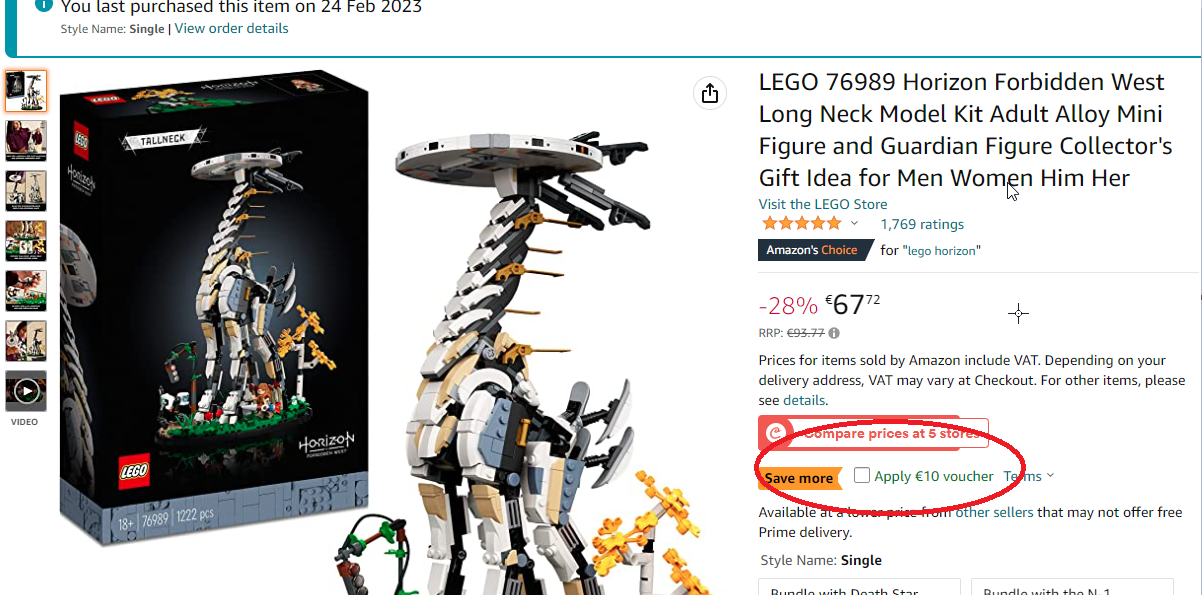Select Bundle with Death Star style option
The height and width of the screenshot is (595, 1202).
pos(859,587)
